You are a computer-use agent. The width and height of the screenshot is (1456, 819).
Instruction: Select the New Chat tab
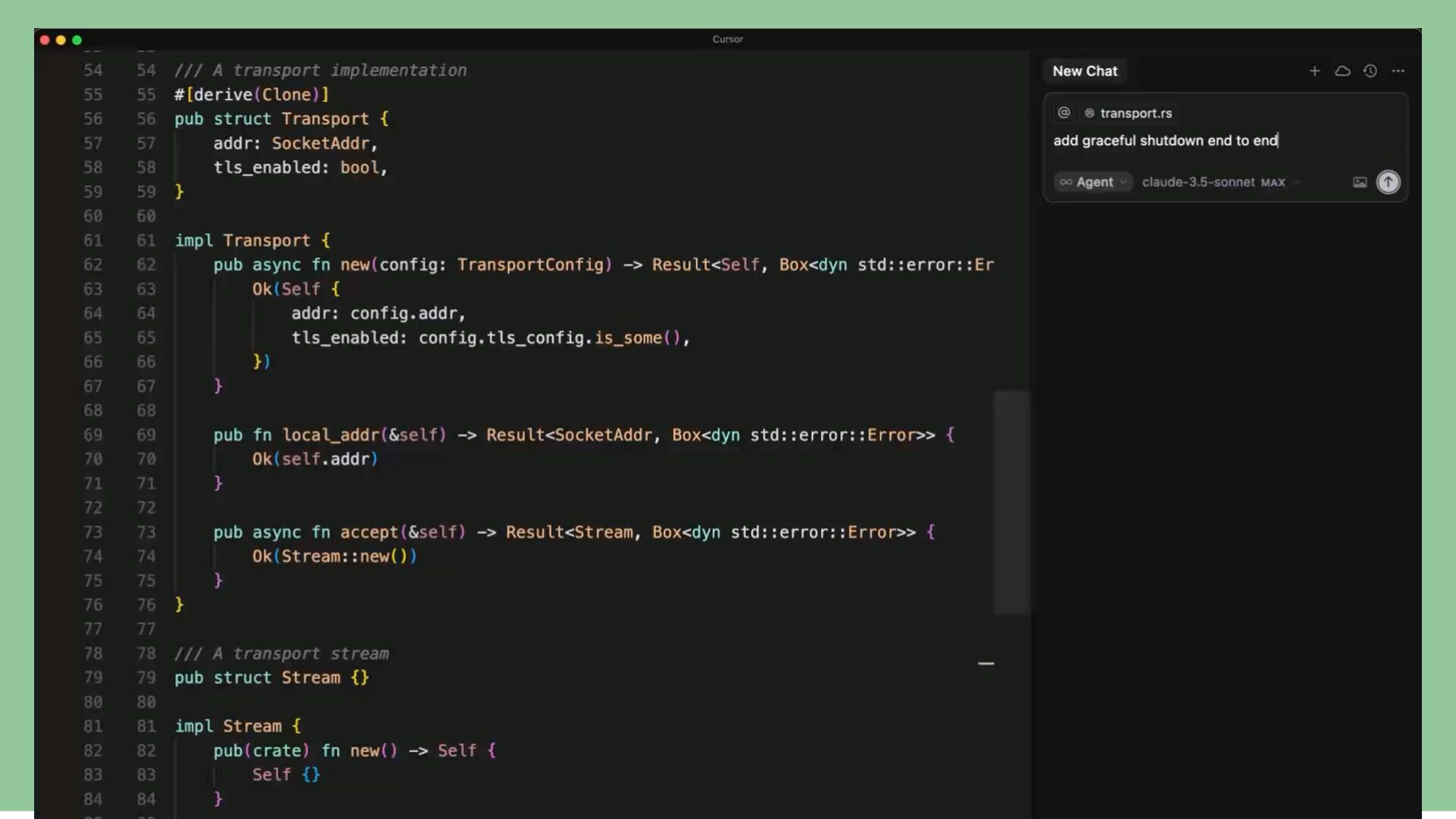pyautogui.click(x=1084, y=71)
